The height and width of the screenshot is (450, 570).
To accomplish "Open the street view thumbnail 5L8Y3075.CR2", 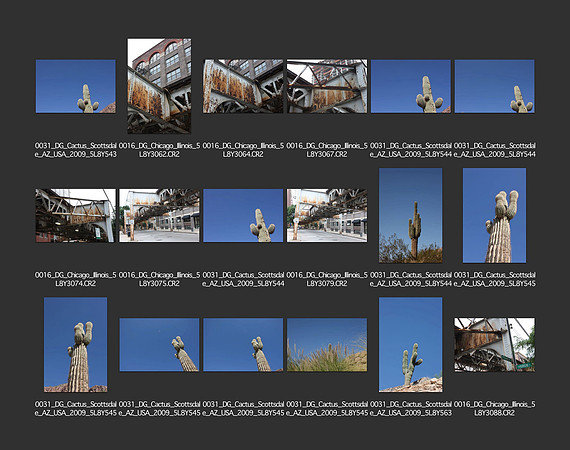I will pyautogui.click(x=159, y=216).
